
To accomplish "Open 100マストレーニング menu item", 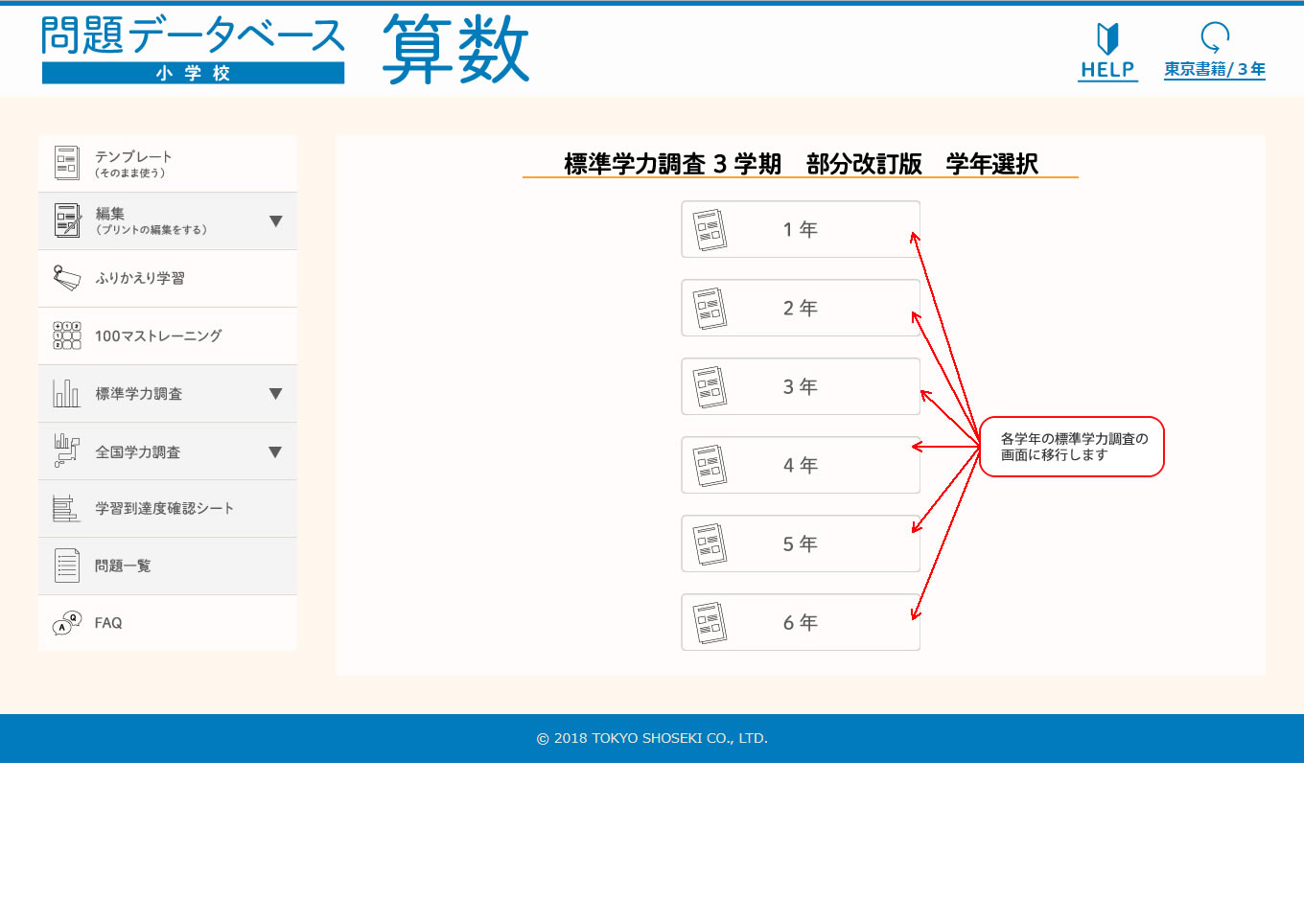I will 168,336.
